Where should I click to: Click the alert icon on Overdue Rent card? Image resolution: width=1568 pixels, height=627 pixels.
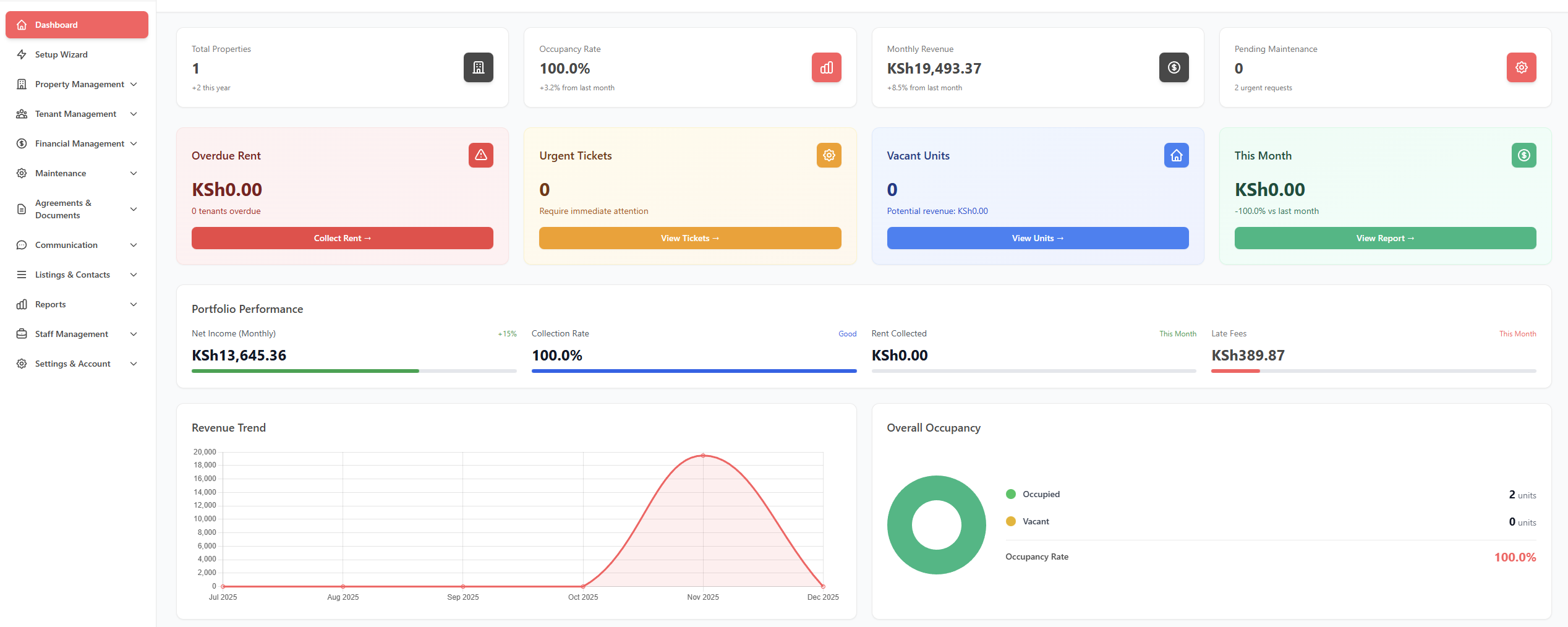click(480, 155)
